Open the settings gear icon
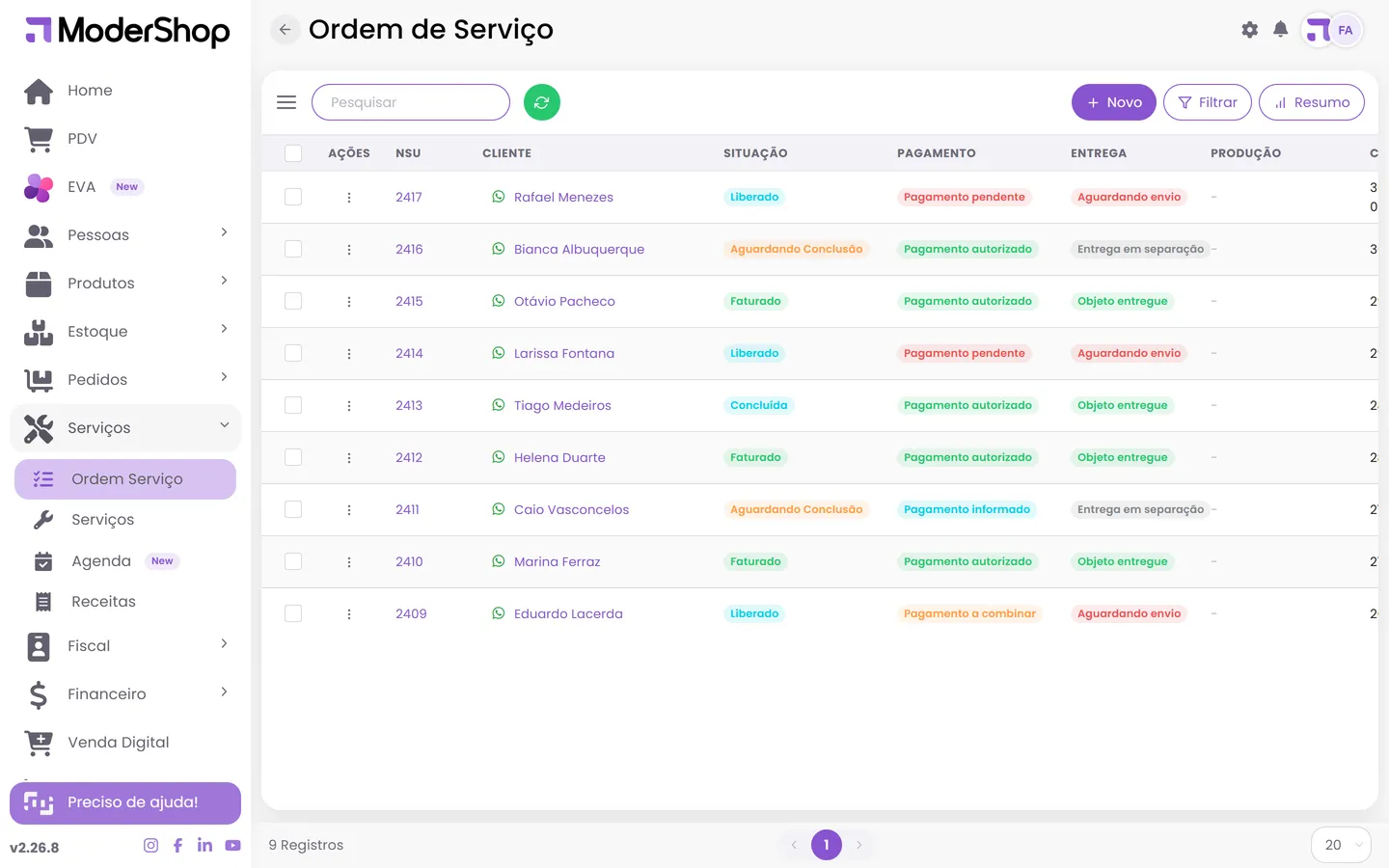Screen dimensions: 1389x868 (1249, 30)
